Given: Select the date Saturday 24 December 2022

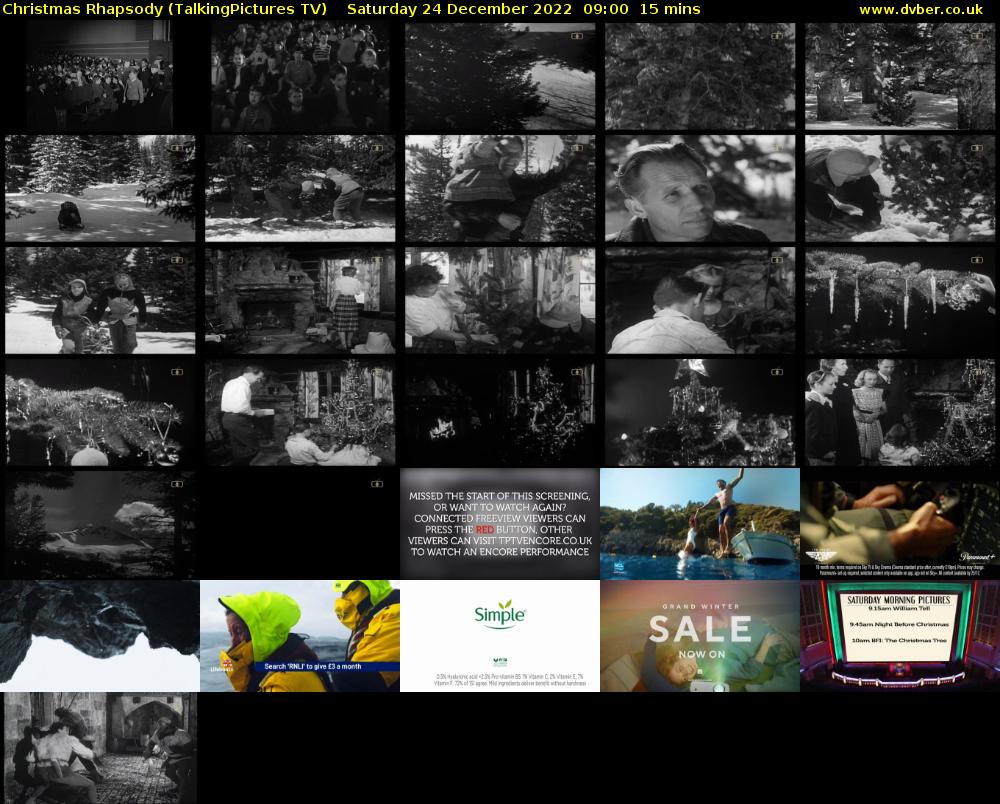Looking at the screenshot, I should (x=459, y=10).
